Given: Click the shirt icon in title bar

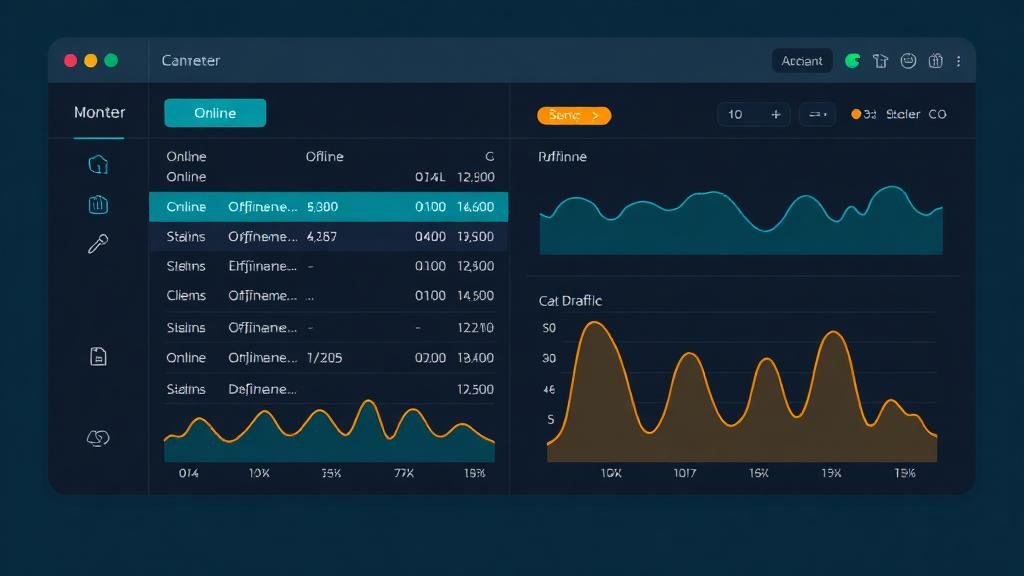Looking at the screenshot, I should pyautogui.click(x=880, y=61).
